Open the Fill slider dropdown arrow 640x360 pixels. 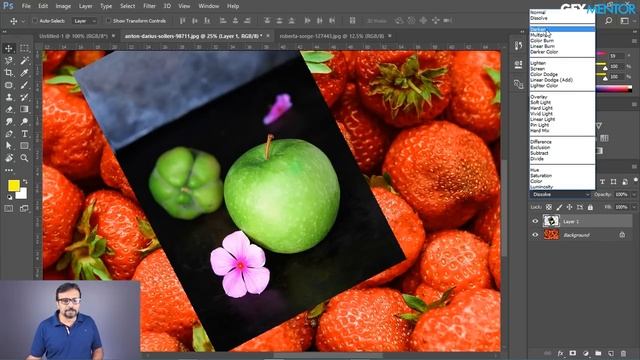click(634, 207)
